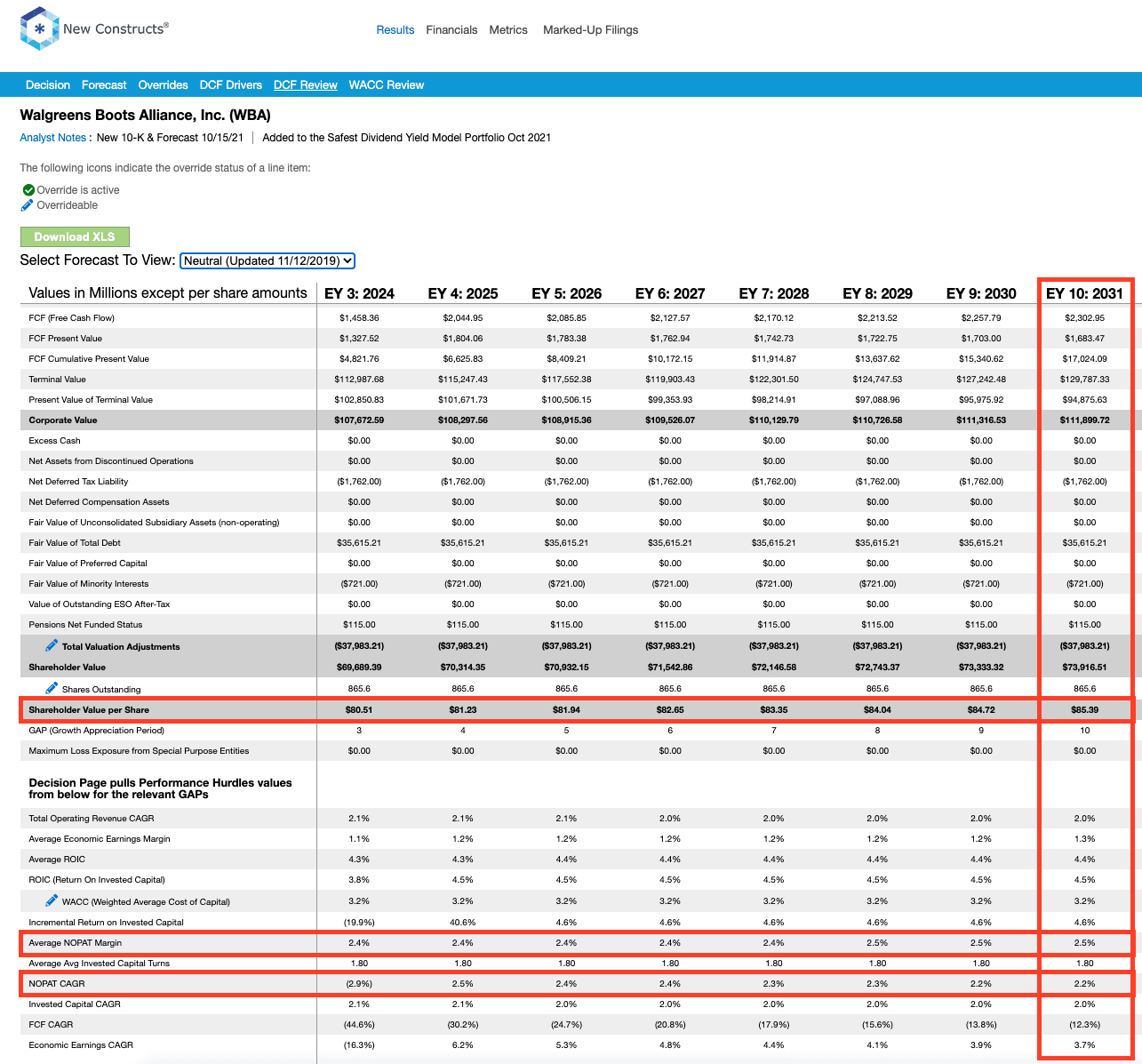This screenshot has height=1064, width=1142.
Task: Click the 'EY 9: 2030' column header
Action: pos(981,293)
